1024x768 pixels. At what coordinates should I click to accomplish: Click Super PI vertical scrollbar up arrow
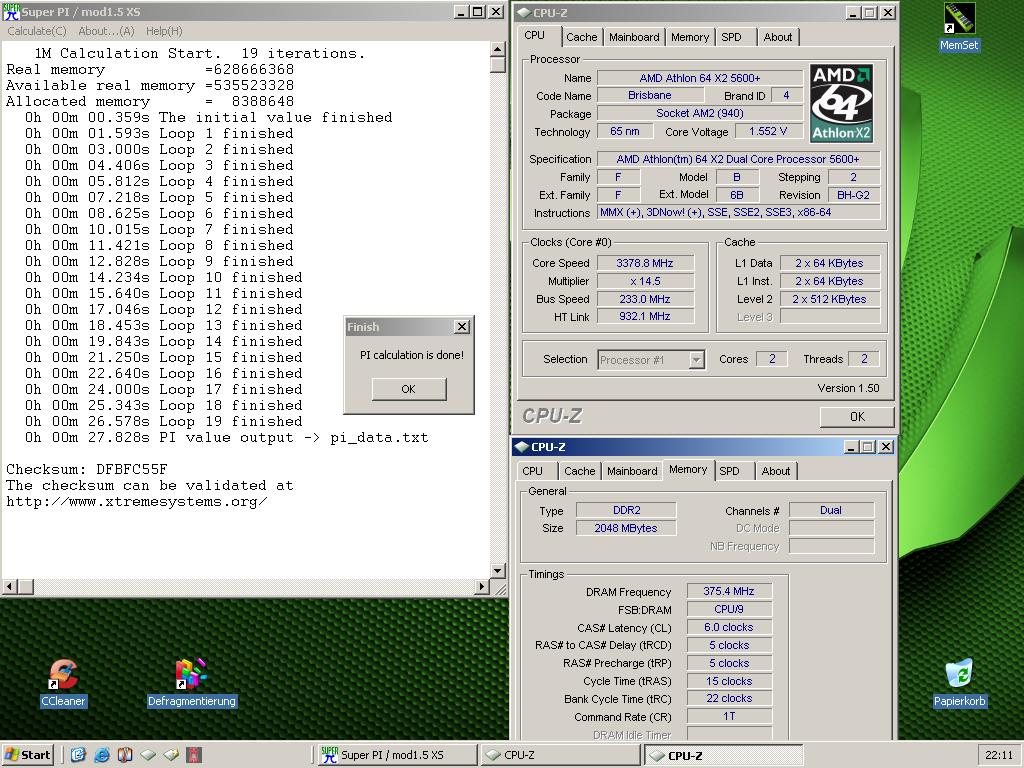pyautogui.click(x=498, y=49)
